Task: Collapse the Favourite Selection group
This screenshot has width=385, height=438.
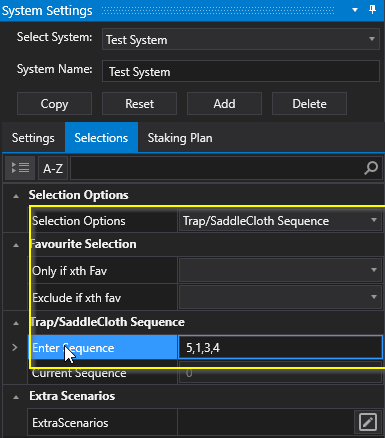Action: tap(16, 245)
